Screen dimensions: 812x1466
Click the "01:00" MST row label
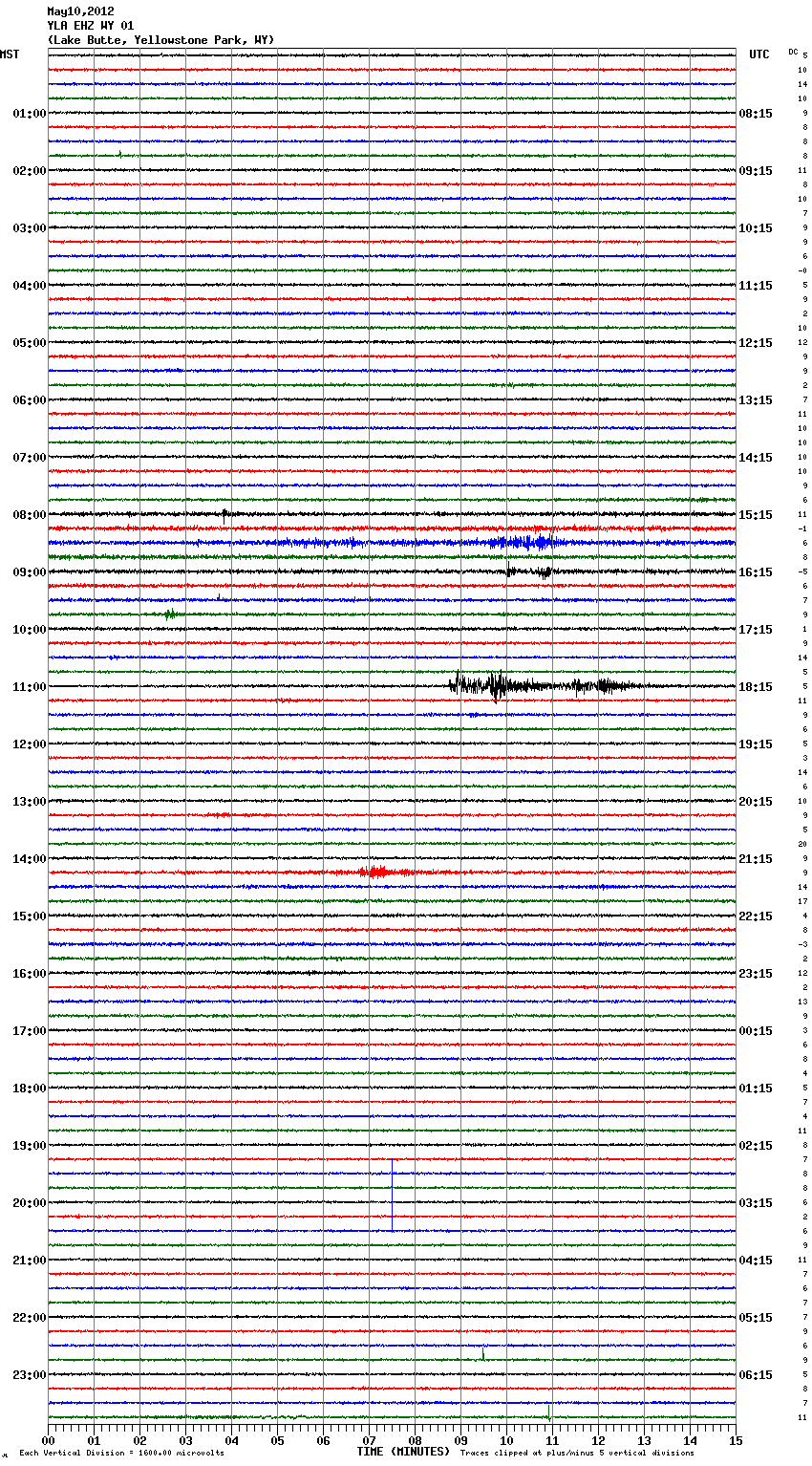30,114
